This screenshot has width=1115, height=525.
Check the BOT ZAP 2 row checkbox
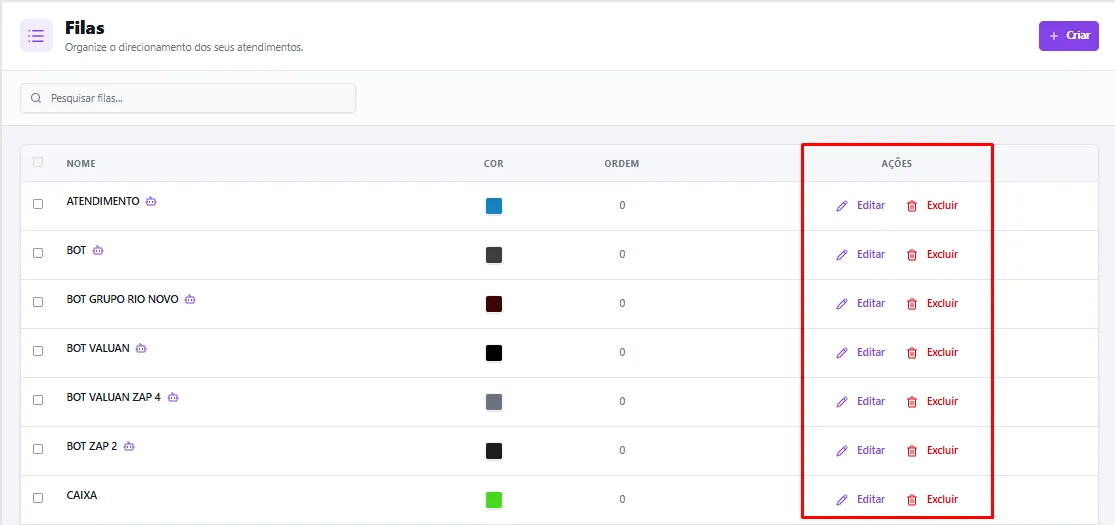[x=38, y=450]
